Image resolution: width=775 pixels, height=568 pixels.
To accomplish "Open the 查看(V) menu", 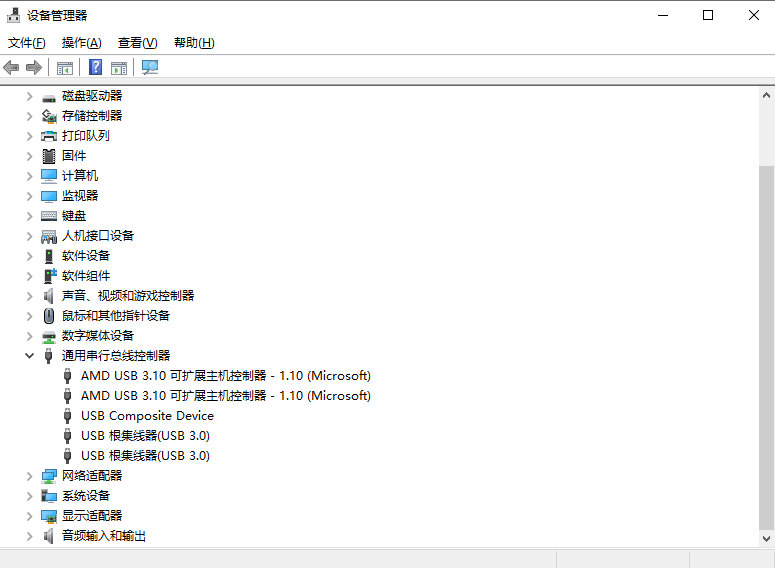I will click(137, 43).
